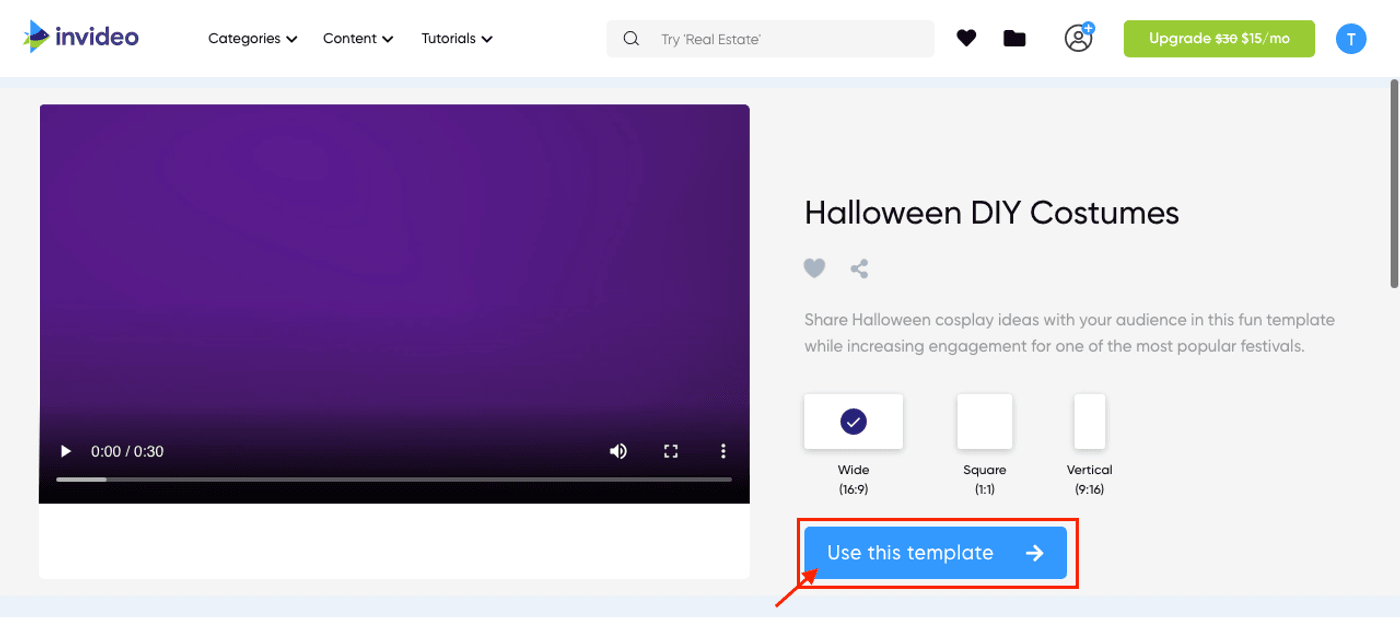Image resolution: width=1400 pixels, height=618 pixels.
Task: Open the Tutorials dropdown
Action: (455, 38)
